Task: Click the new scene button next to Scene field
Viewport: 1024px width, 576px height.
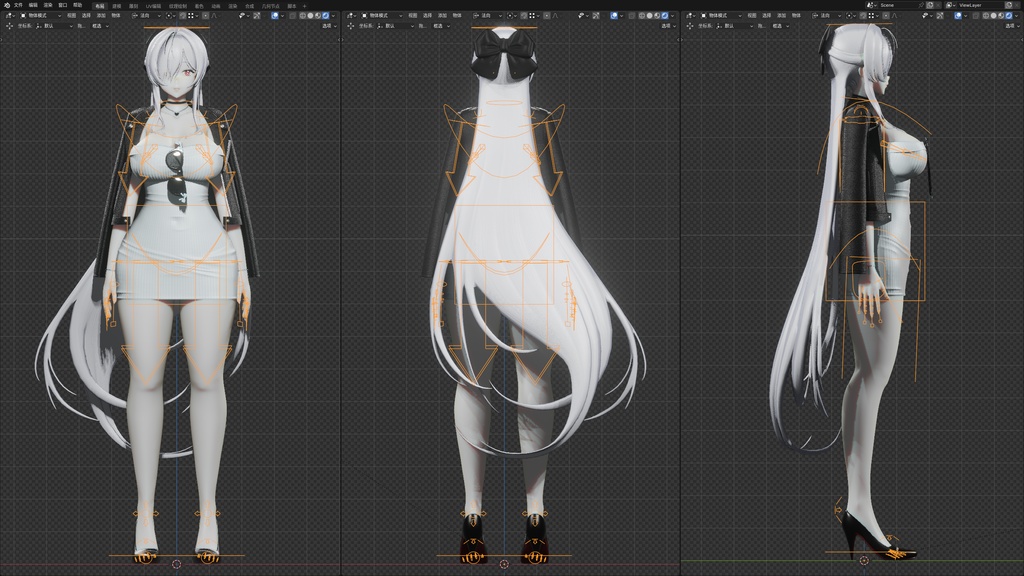Action: (x=930, y=5)
